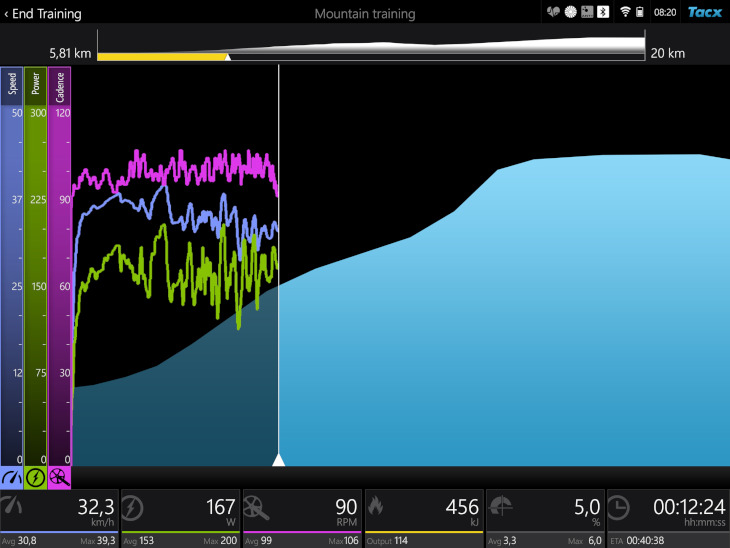730x548 pixels.
Task: Click the ETA 00:40:38 label
Action: 637,541
